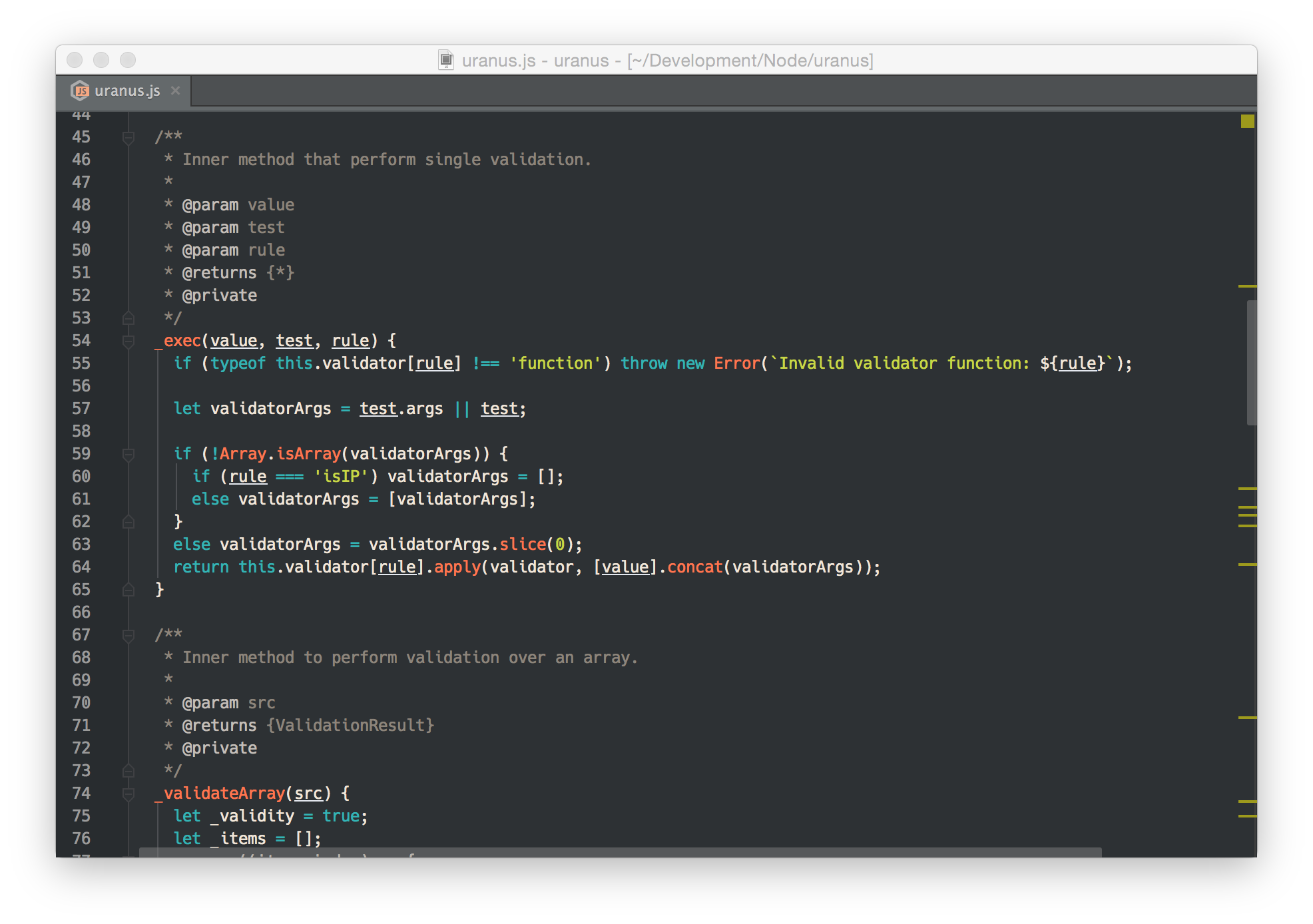Fold the comment block starting at line 67
The height and width of the screenshot is (924, 1313).
click(x=129, y=636)
